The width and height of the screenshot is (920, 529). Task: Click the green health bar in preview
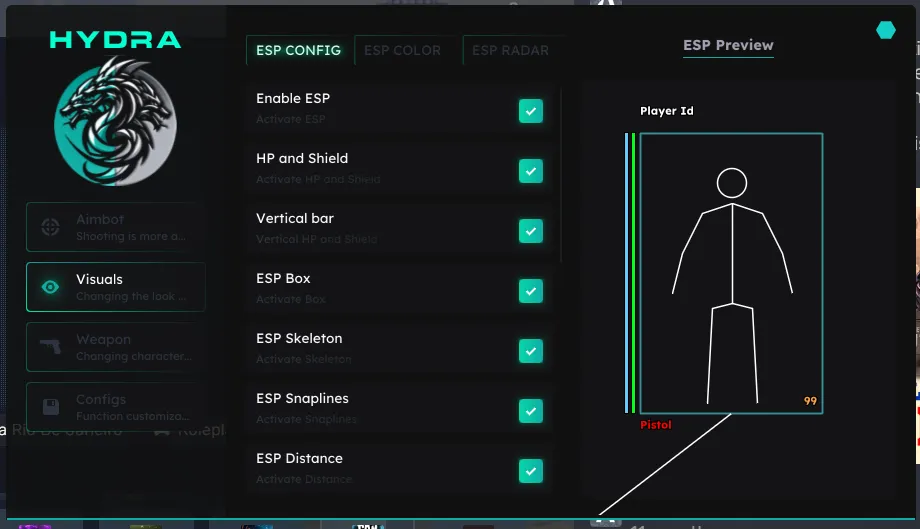[634, 273]
